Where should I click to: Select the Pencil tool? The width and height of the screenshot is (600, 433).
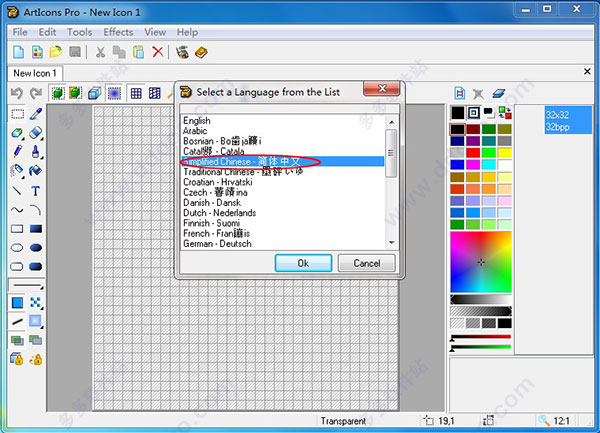coord(17,151)
